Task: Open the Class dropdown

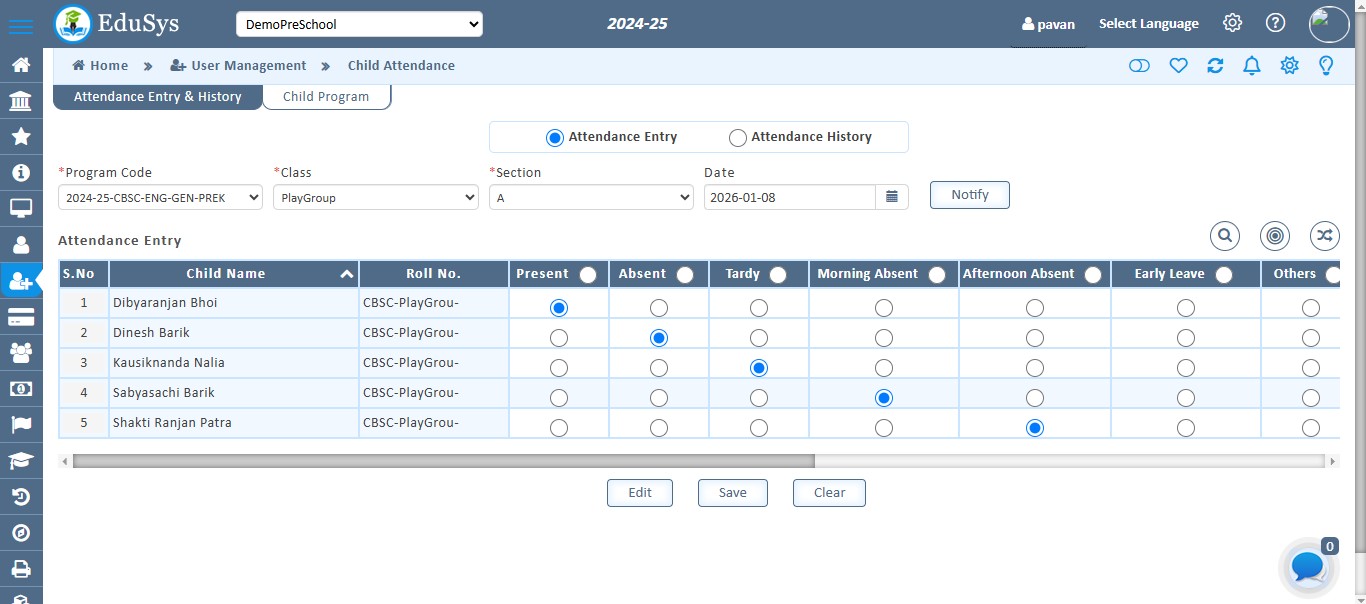Action: point(376,197)
